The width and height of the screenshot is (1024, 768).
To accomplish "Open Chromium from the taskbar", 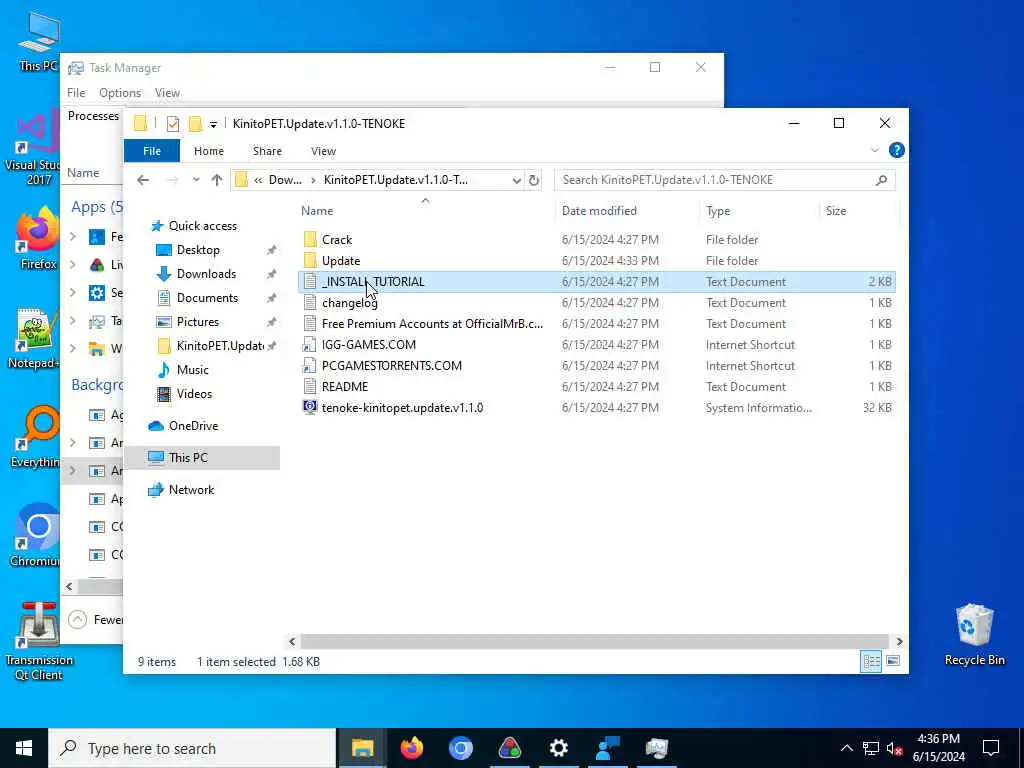I will click(x=460, y=748).
